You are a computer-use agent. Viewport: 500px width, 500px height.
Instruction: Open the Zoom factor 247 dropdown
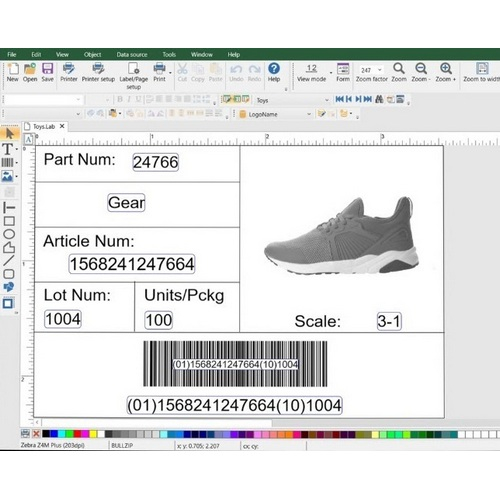pyautogui.click(x=380, y=70)
